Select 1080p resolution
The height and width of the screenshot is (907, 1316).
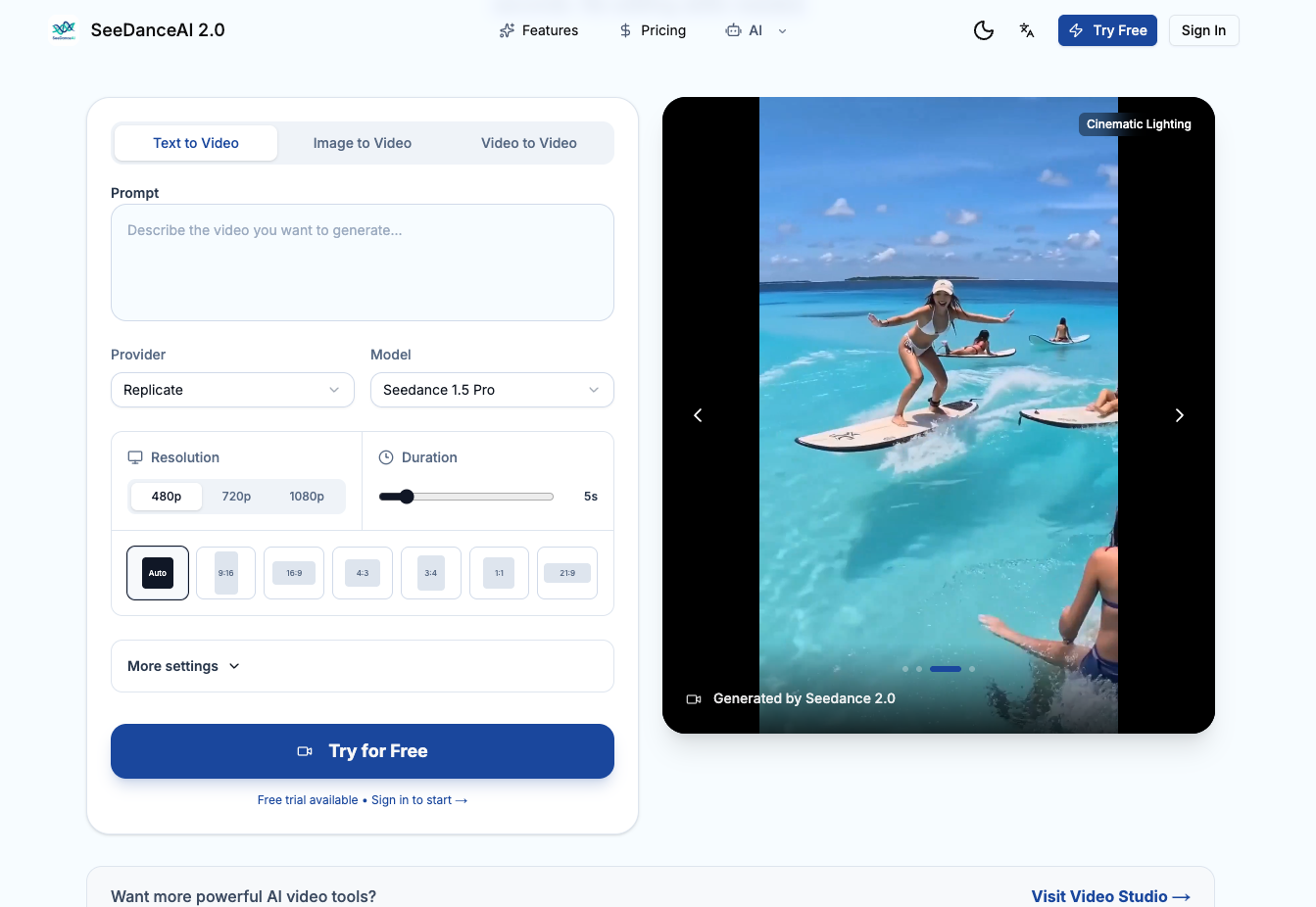[x=306, y=496]
